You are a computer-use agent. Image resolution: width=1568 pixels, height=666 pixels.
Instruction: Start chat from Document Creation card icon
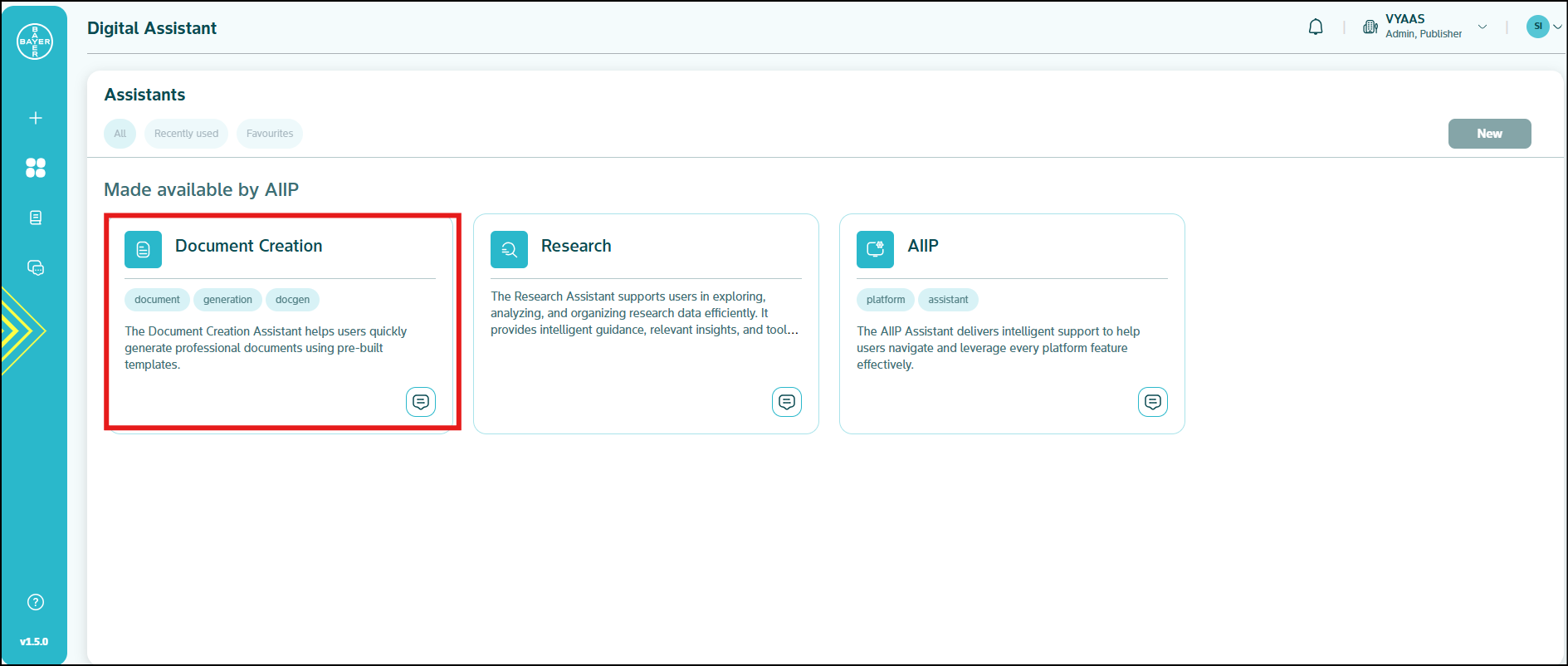click(421, 402)
